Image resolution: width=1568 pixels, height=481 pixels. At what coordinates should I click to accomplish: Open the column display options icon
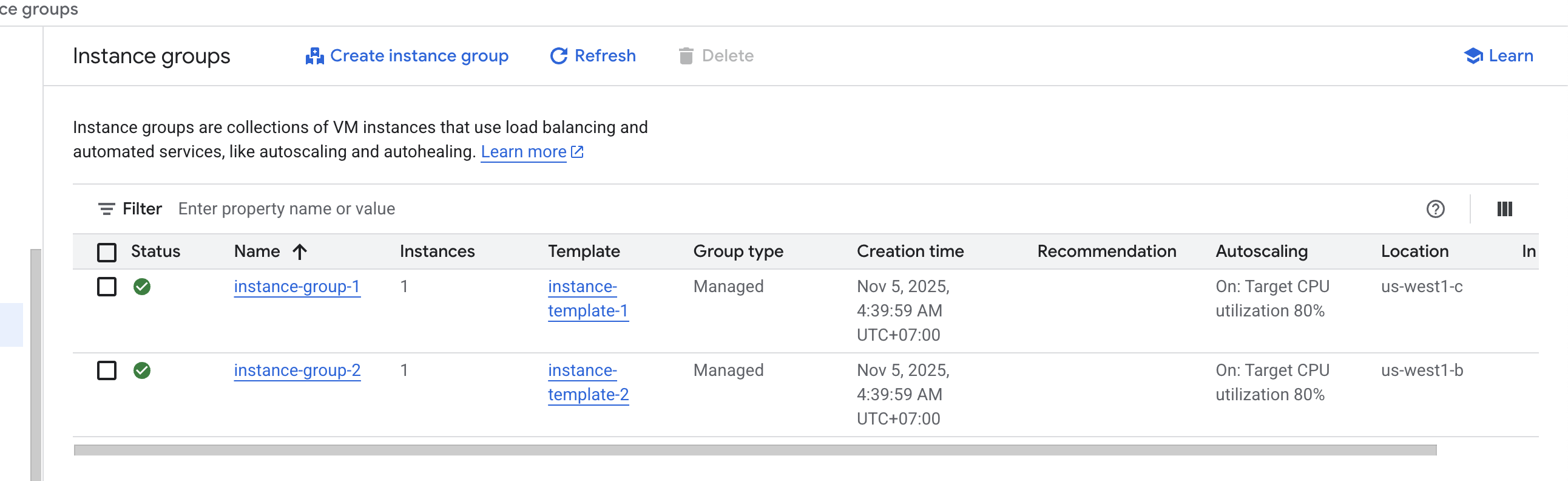pos(1504,209)
